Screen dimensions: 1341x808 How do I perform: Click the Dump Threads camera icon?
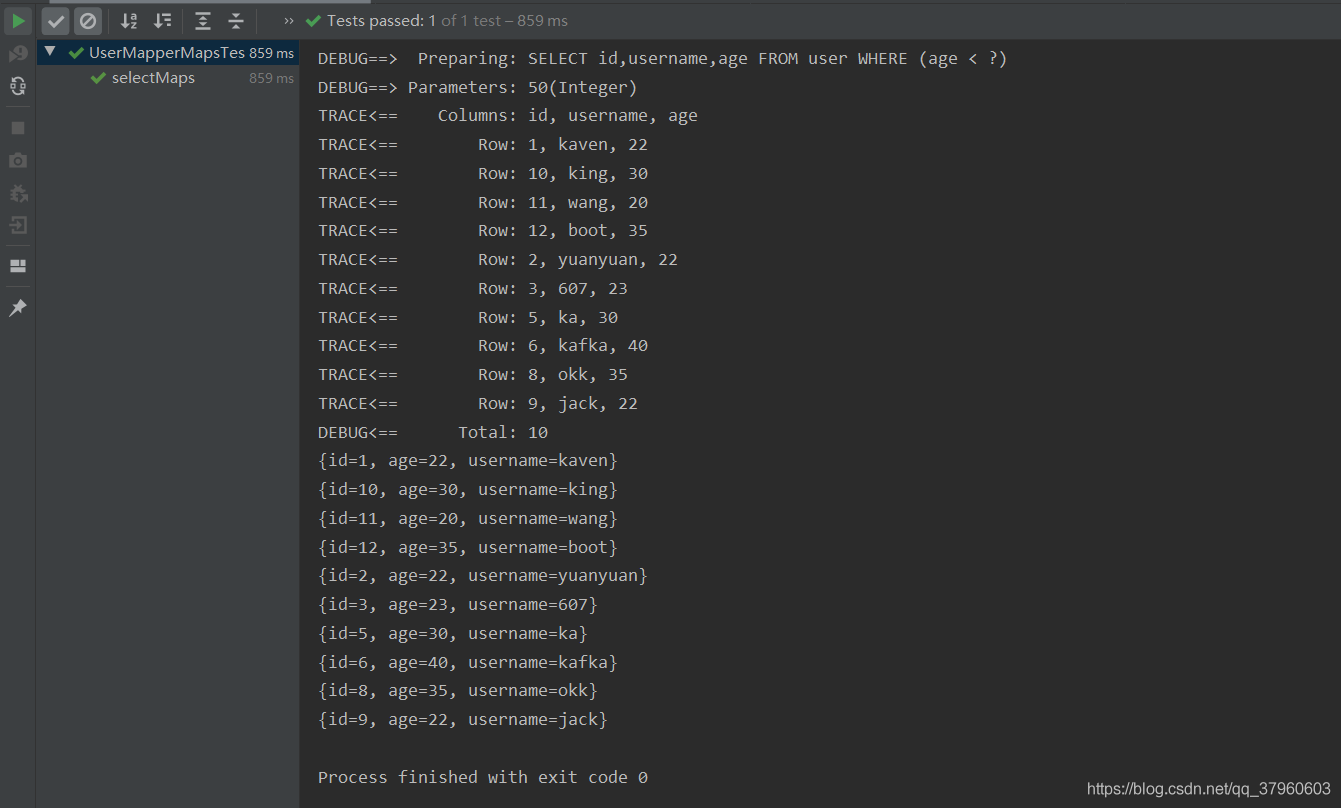(18, 160)
